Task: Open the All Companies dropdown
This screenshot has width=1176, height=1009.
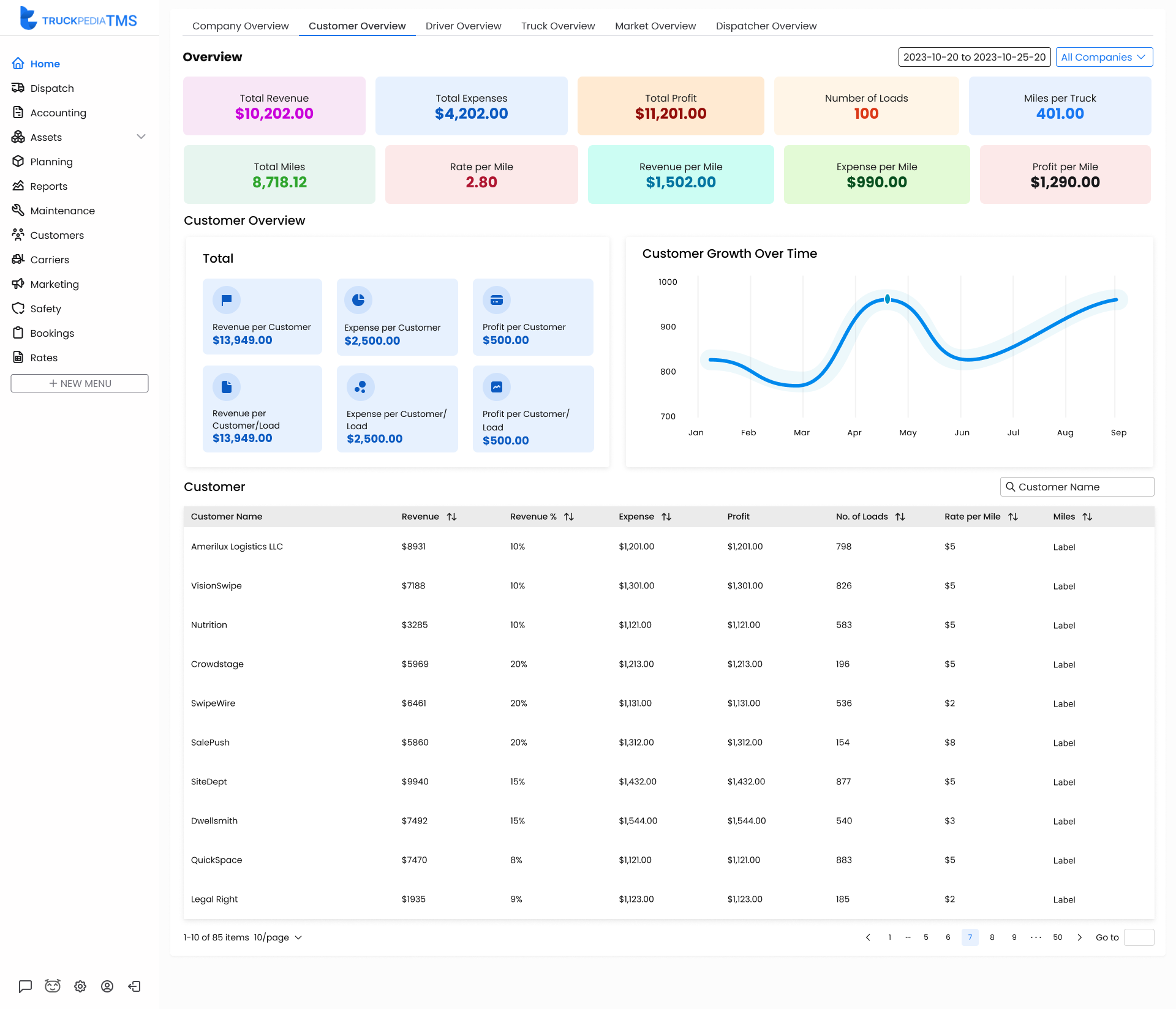Action: pyautogui.click(x=1104, y=57)
